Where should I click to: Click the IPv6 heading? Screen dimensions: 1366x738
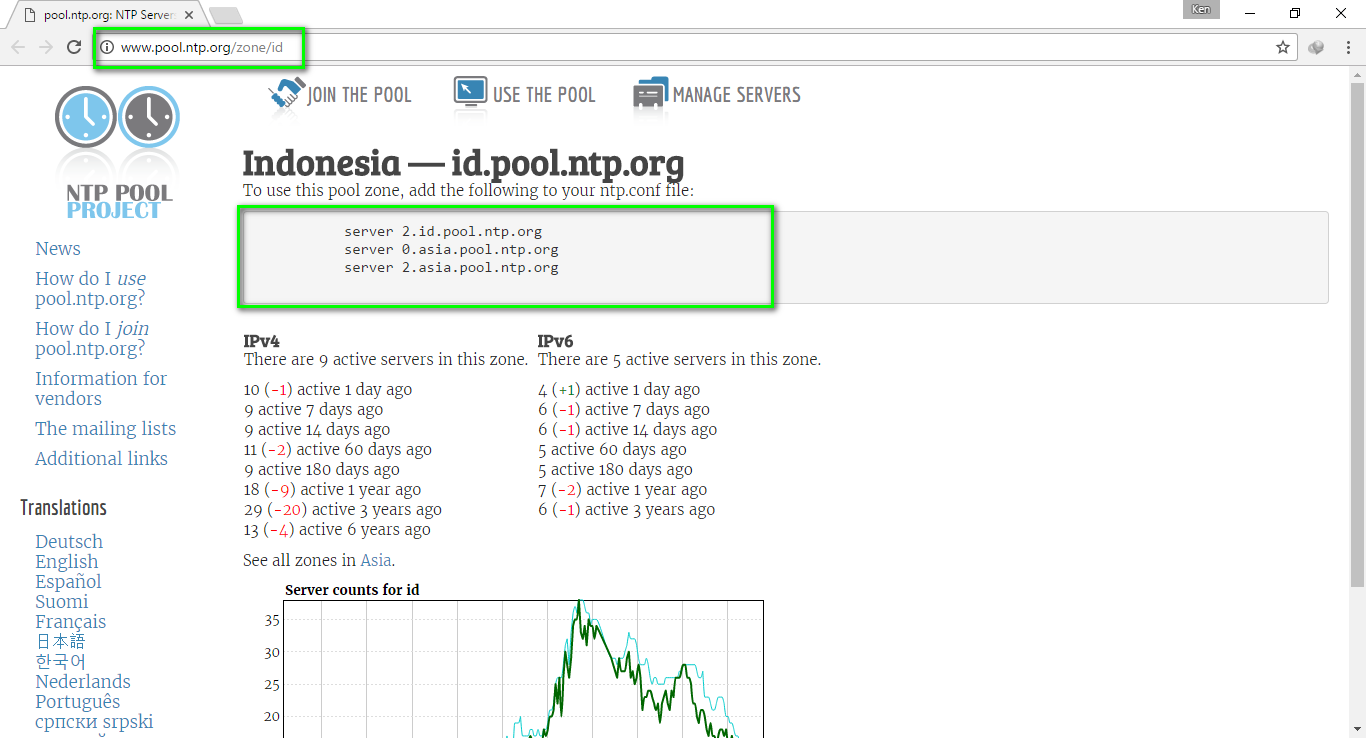pos(556,341)
